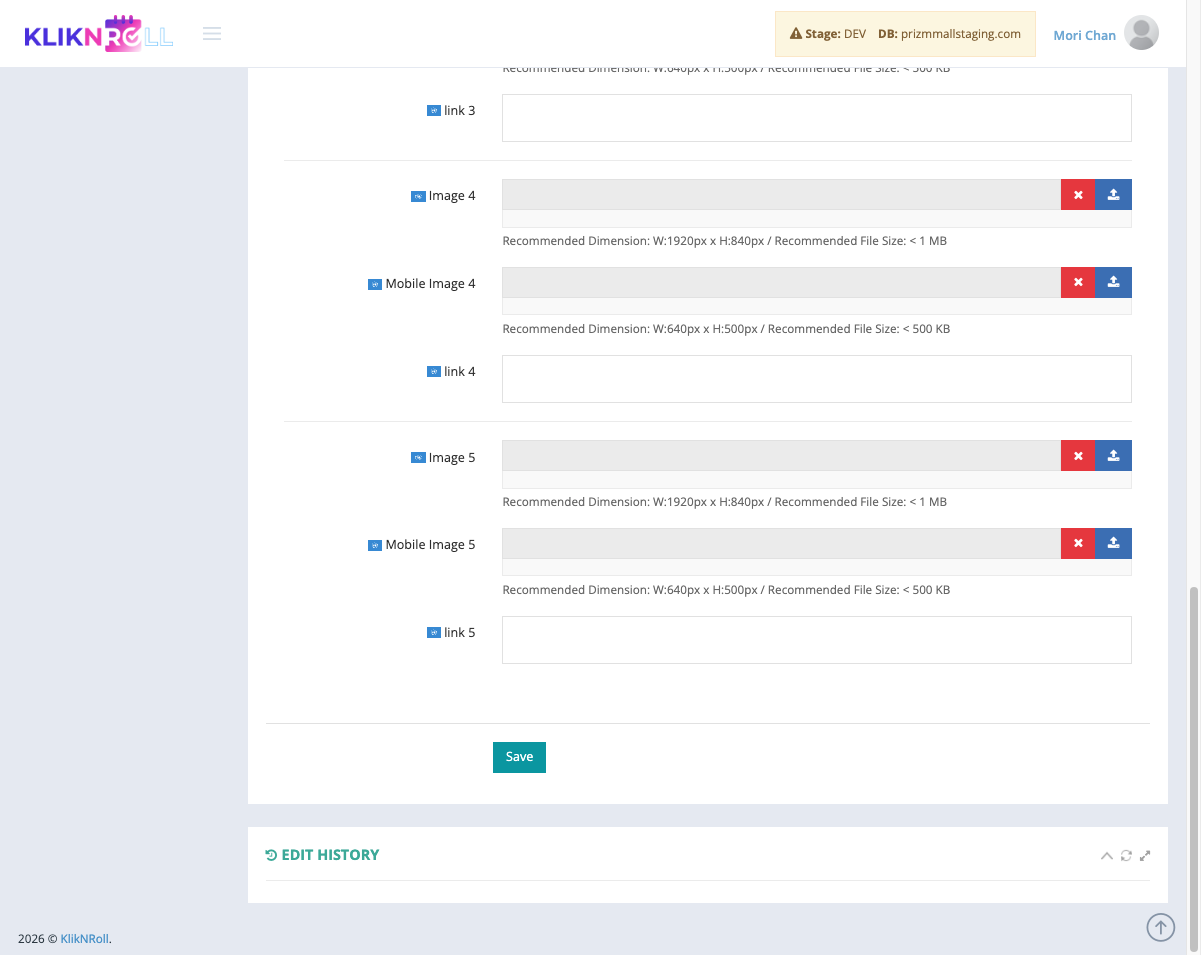Viewport: 1201px width, 955px height.
Task: Click the KlikNRoll logo
Action: point(98,34)
